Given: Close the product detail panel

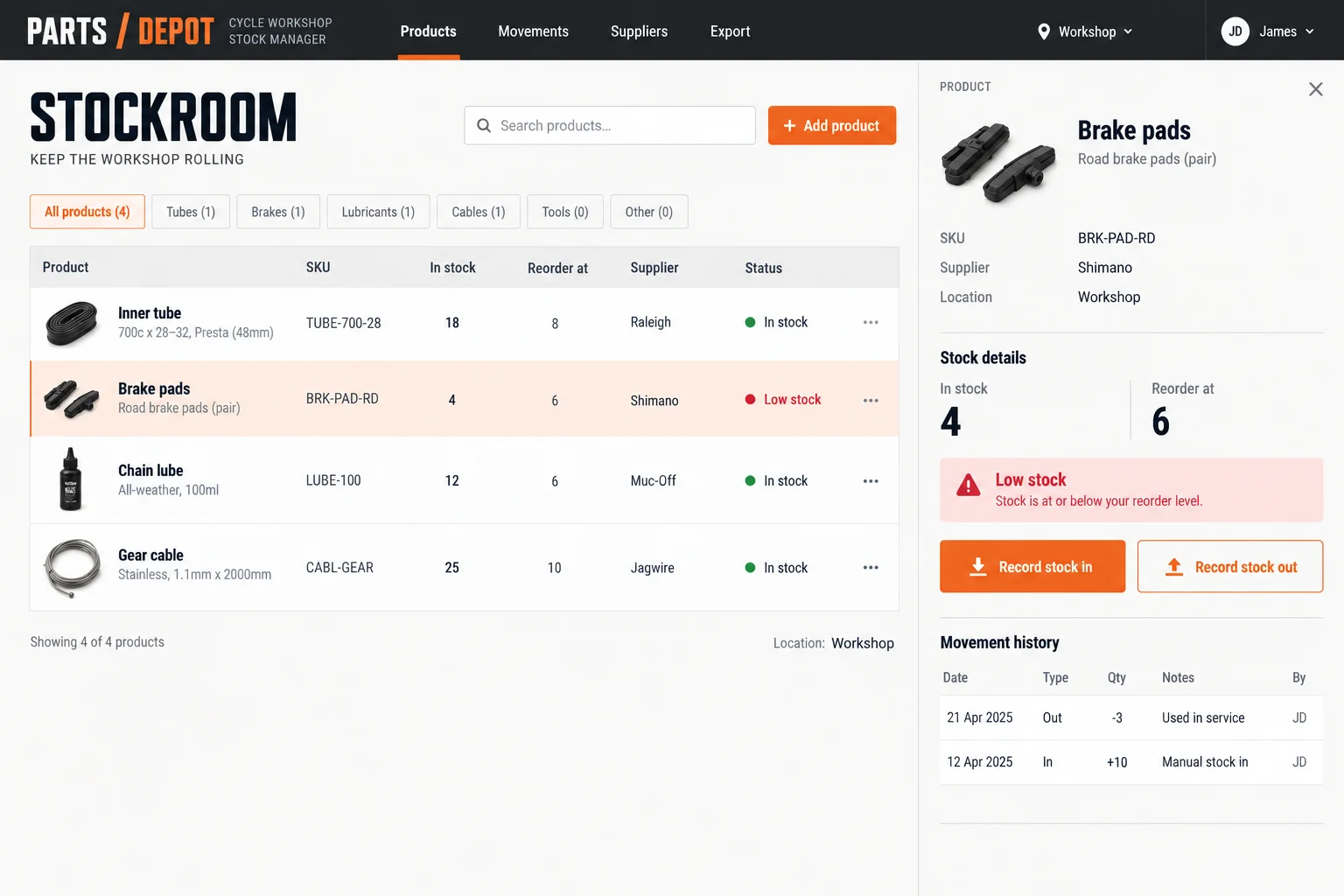Looking at the screenshot, I should tap(1315, 89).
